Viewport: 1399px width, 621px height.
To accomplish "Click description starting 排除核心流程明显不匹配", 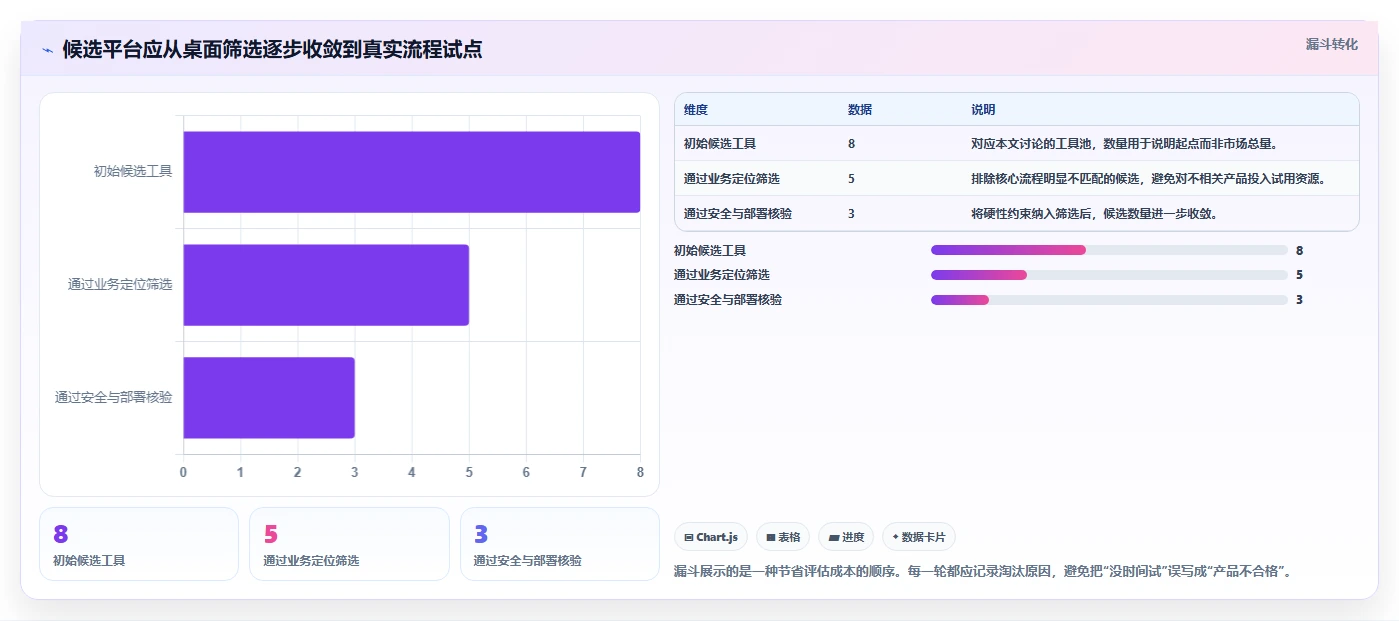I will 1148,179.
